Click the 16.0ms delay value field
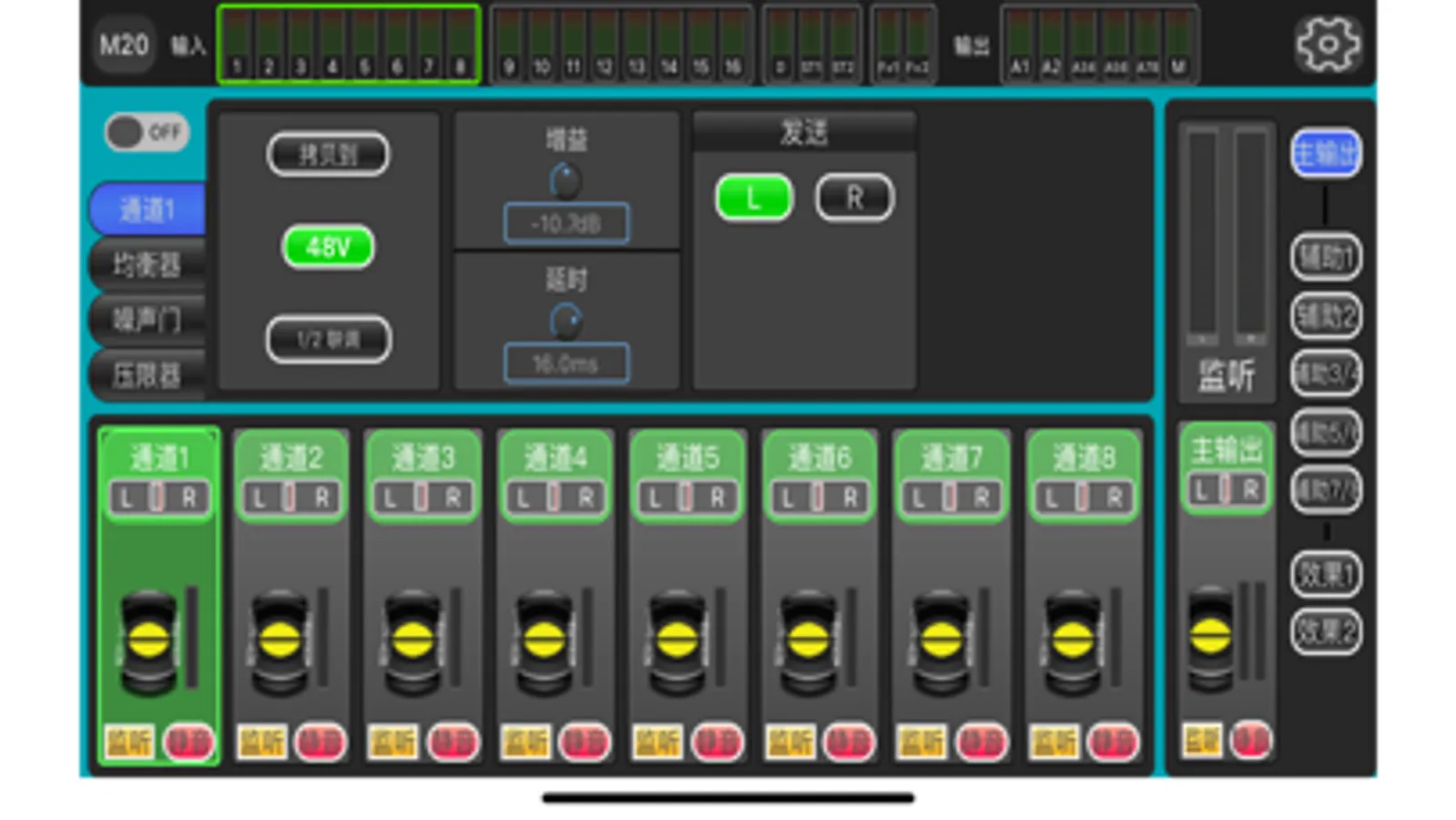 [x=565, y=364]
